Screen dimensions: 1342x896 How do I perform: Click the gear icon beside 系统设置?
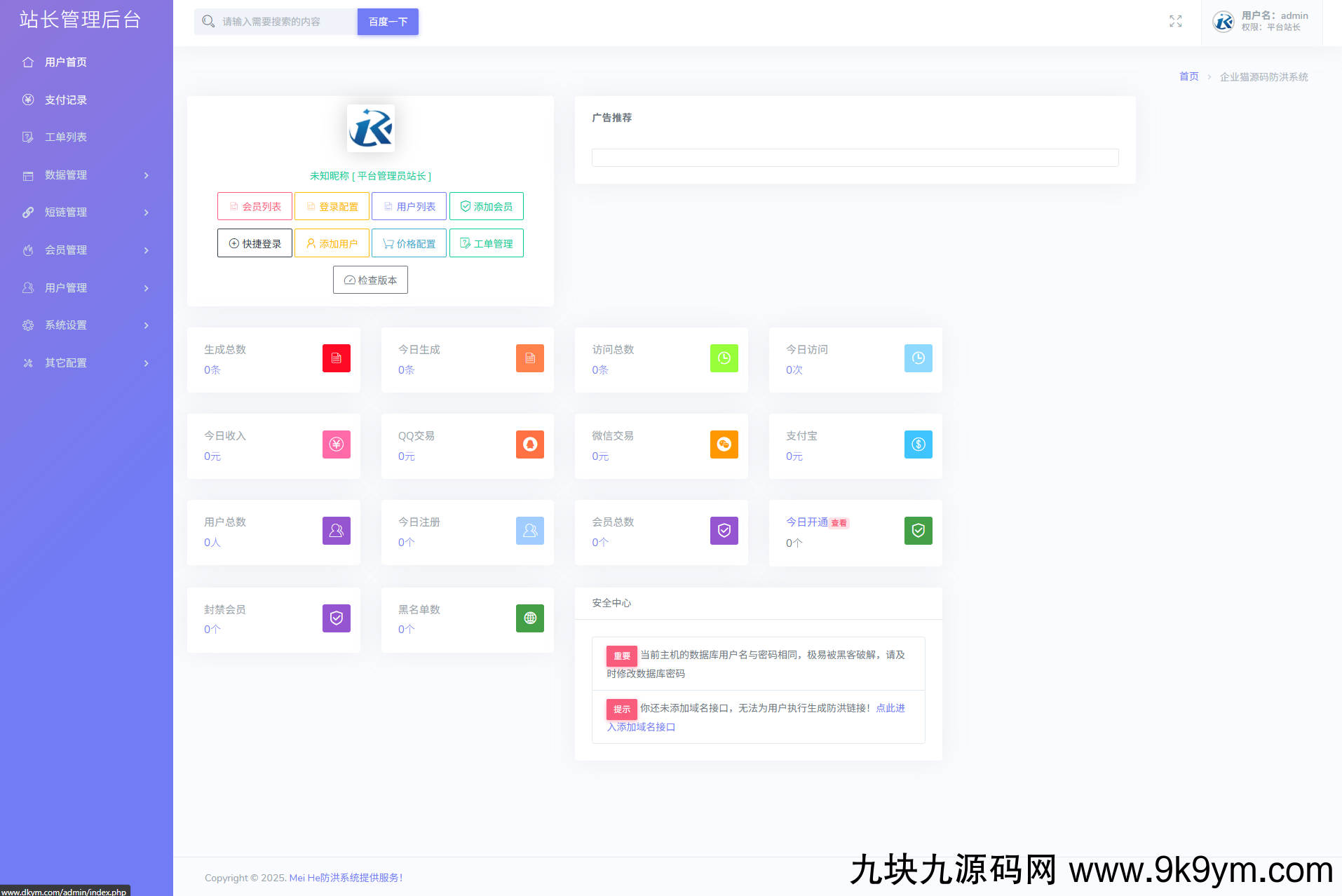(28, 325)
